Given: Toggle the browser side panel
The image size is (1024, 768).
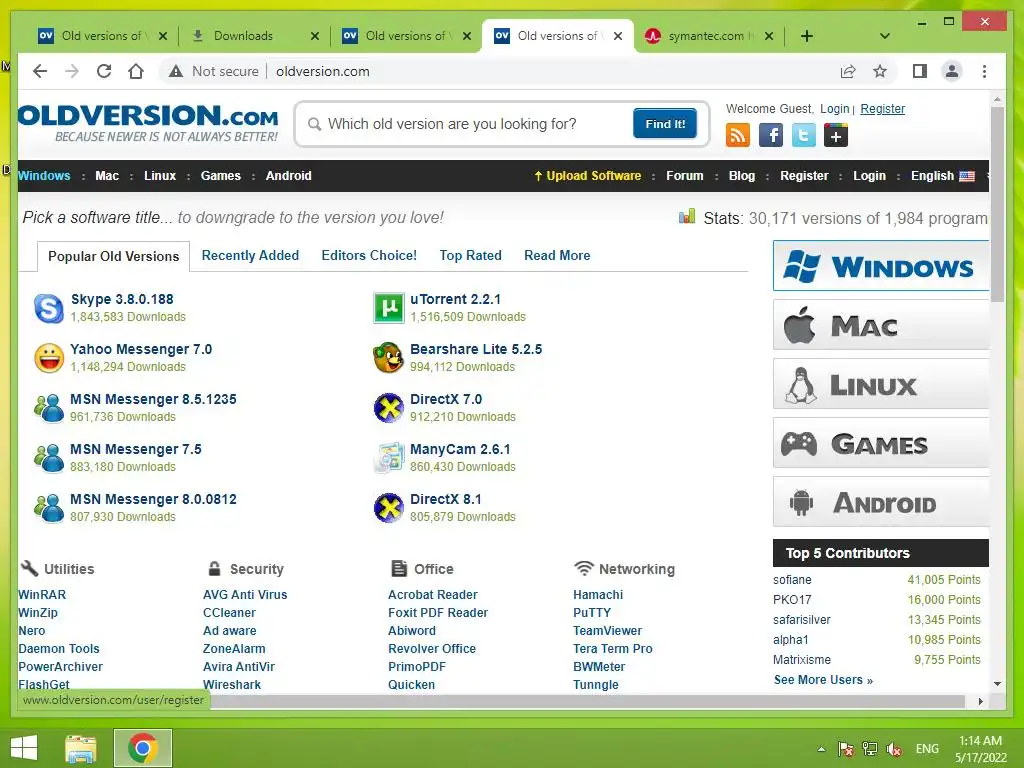Looking at the screenshot, I should [920, 71].
